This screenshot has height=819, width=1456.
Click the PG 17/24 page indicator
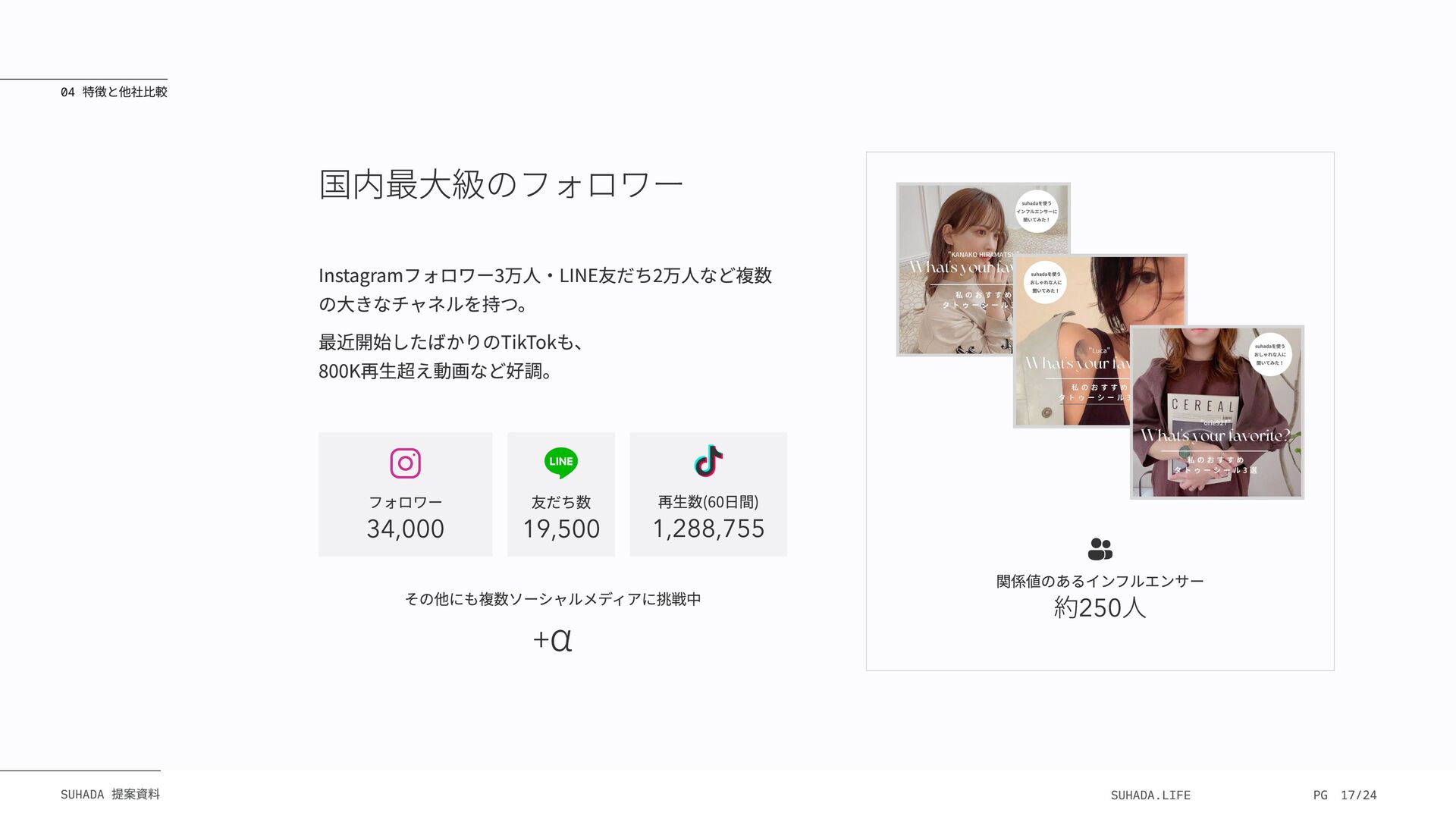point(1345,795)
